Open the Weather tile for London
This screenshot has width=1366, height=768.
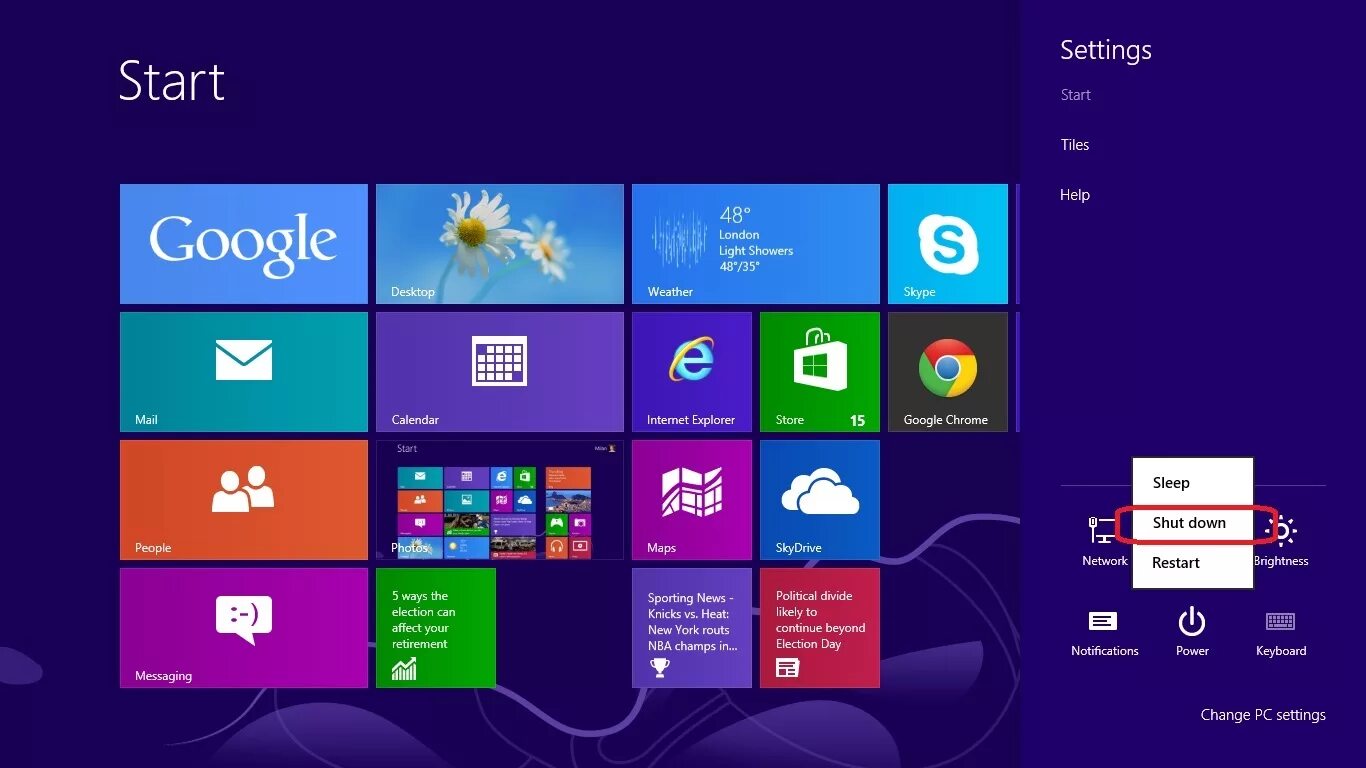tap(756, 244)
